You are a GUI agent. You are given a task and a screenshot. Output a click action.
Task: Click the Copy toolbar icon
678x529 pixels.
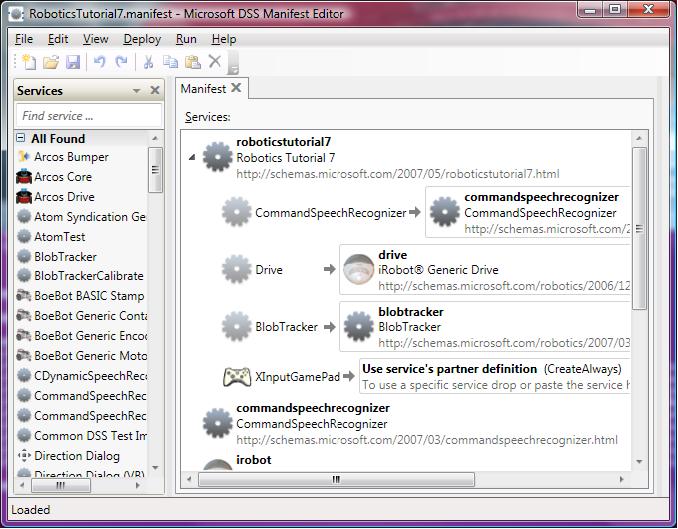[170, 62]
